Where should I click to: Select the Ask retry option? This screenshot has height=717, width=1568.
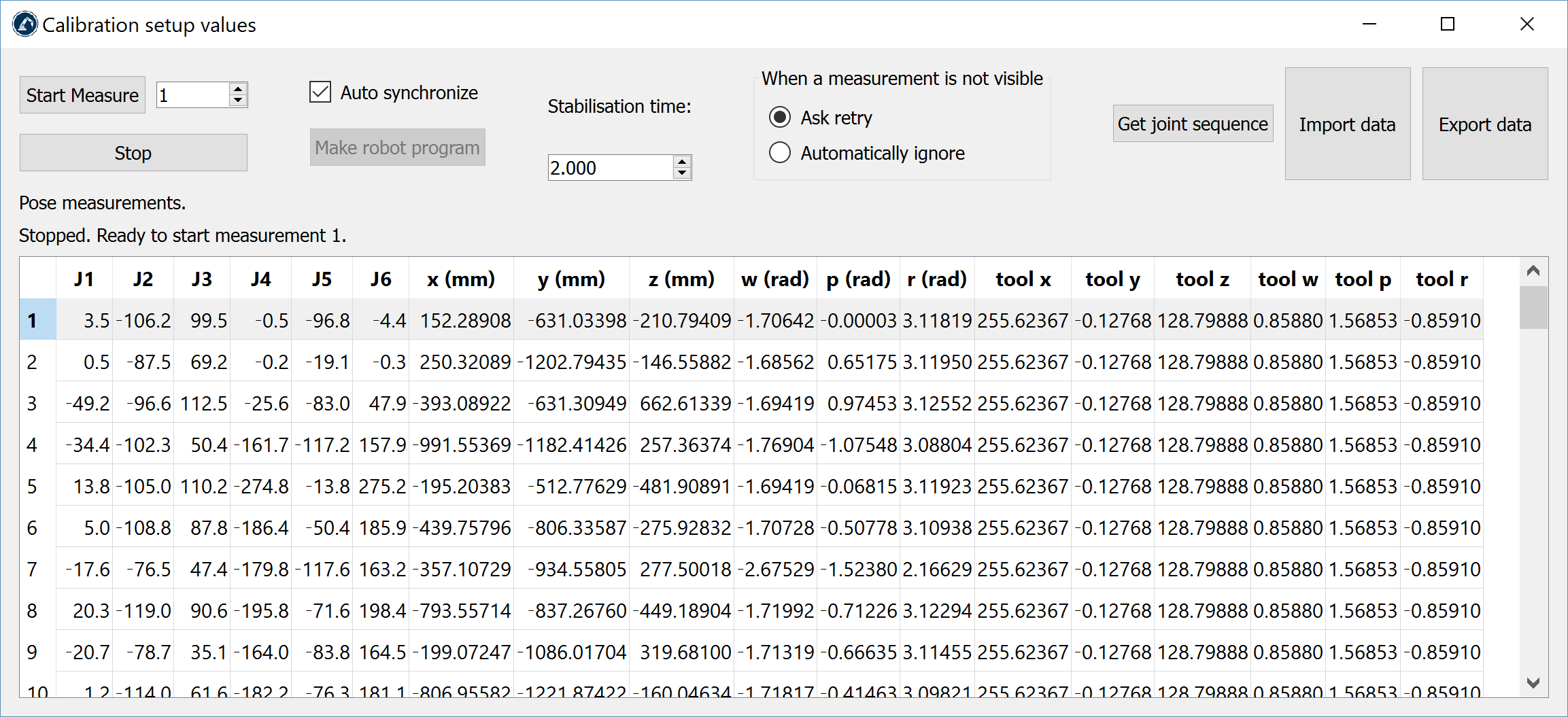pos(780,118)
